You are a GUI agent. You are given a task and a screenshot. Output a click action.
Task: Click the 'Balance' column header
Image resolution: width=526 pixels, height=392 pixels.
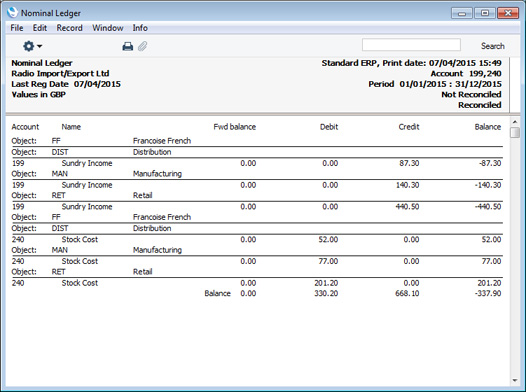488,127
